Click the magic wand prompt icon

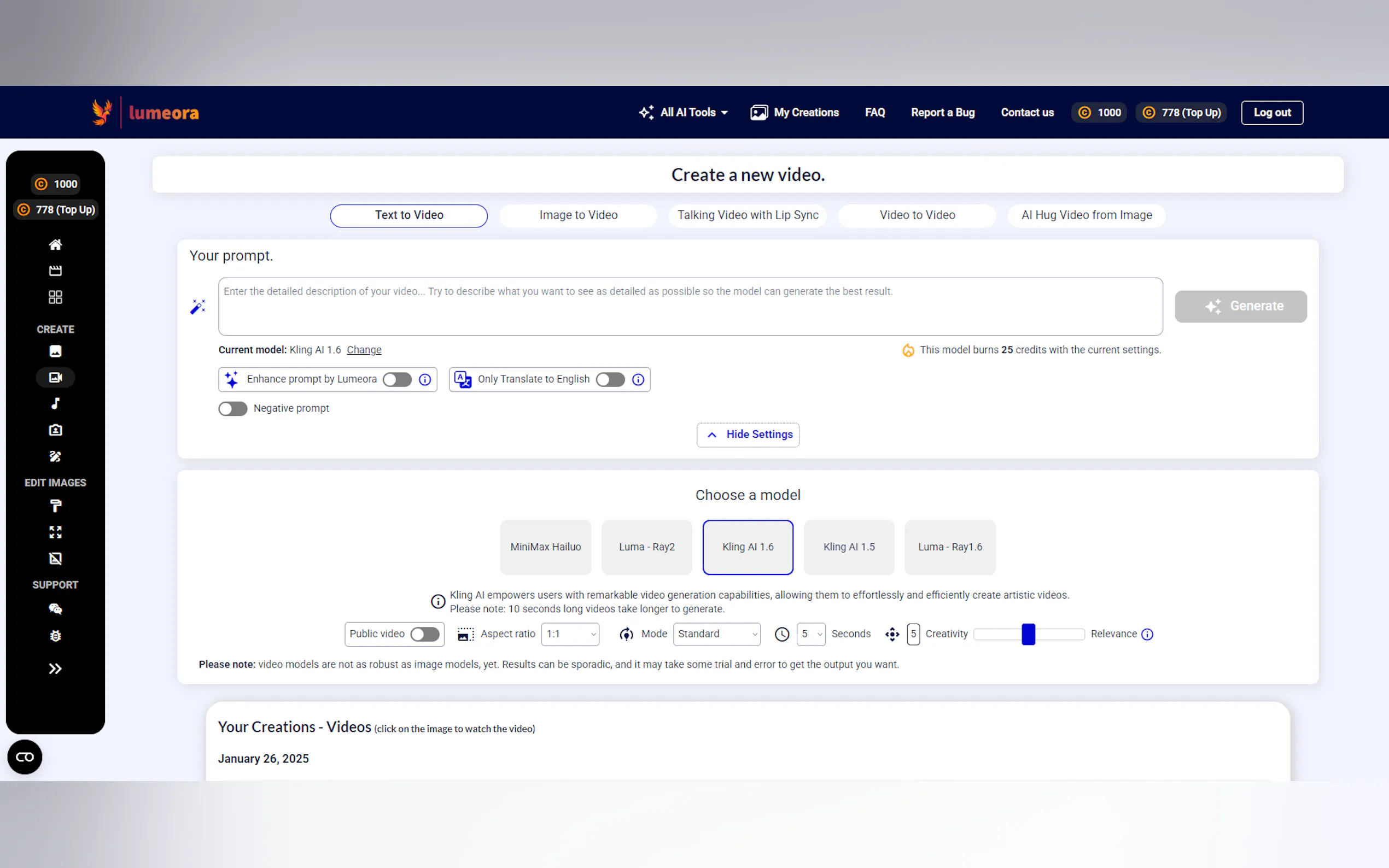tap(197, 307)
